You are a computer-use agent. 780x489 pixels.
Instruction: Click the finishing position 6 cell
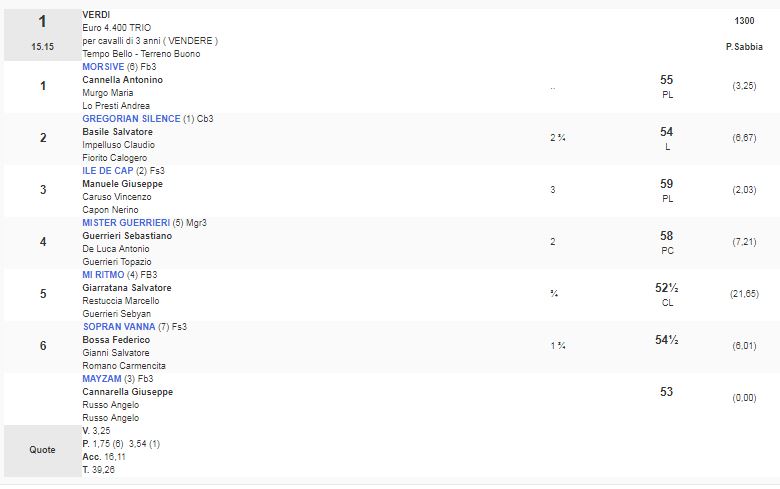[42, 346]
